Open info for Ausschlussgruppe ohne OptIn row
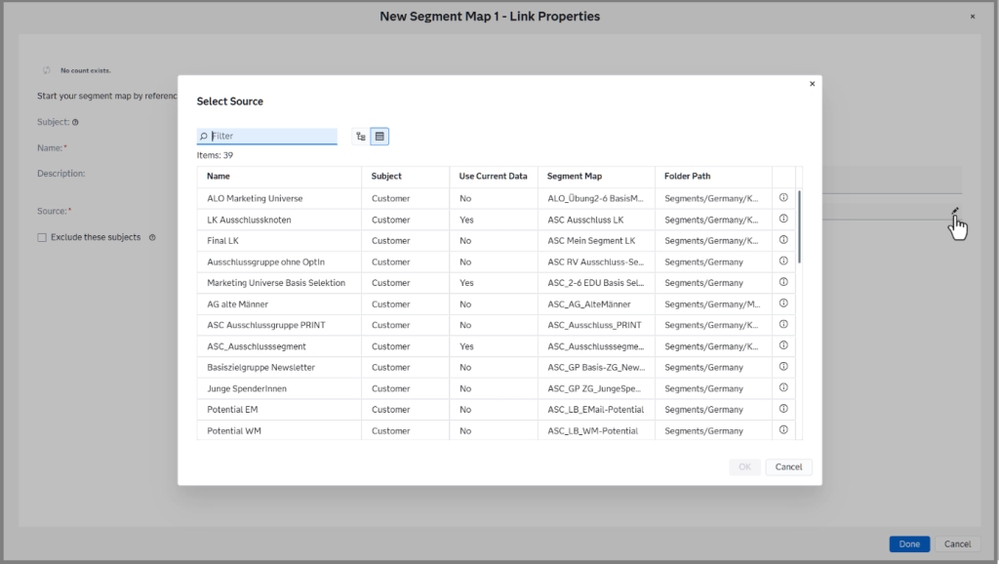This screenshot has width=999, height=564. pos(784,261)
